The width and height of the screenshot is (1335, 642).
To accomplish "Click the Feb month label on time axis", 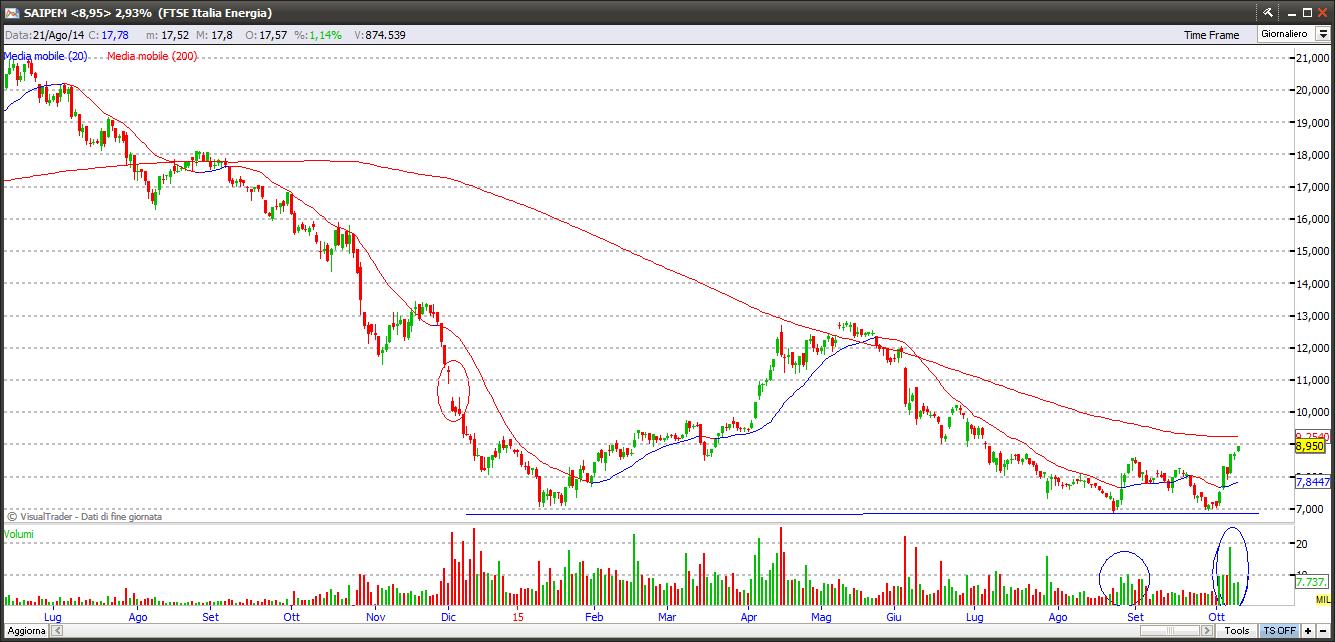I will click(x=594, y=617).
